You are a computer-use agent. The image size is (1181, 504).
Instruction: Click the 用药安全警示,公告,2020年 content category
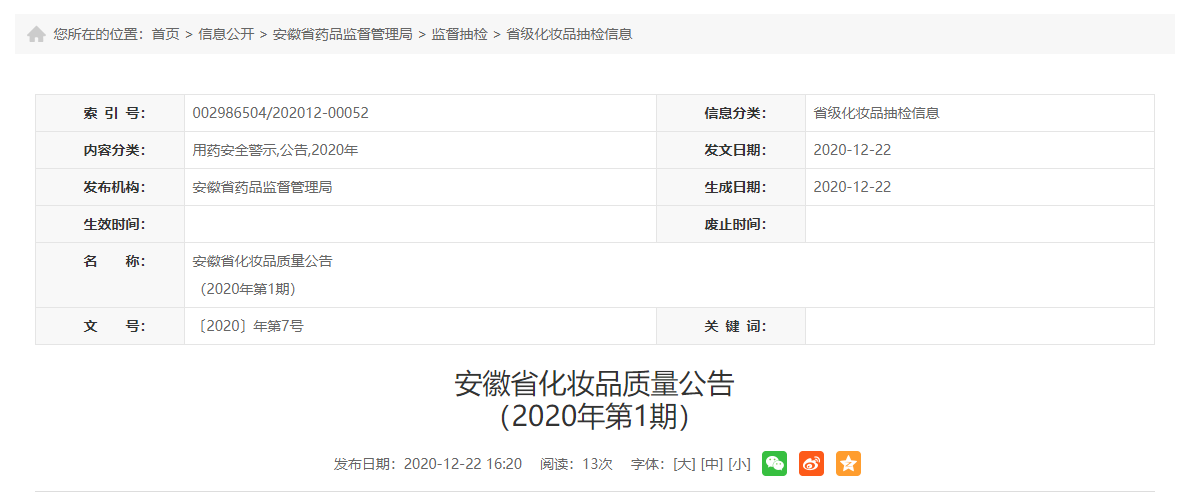tap(275, 150)
